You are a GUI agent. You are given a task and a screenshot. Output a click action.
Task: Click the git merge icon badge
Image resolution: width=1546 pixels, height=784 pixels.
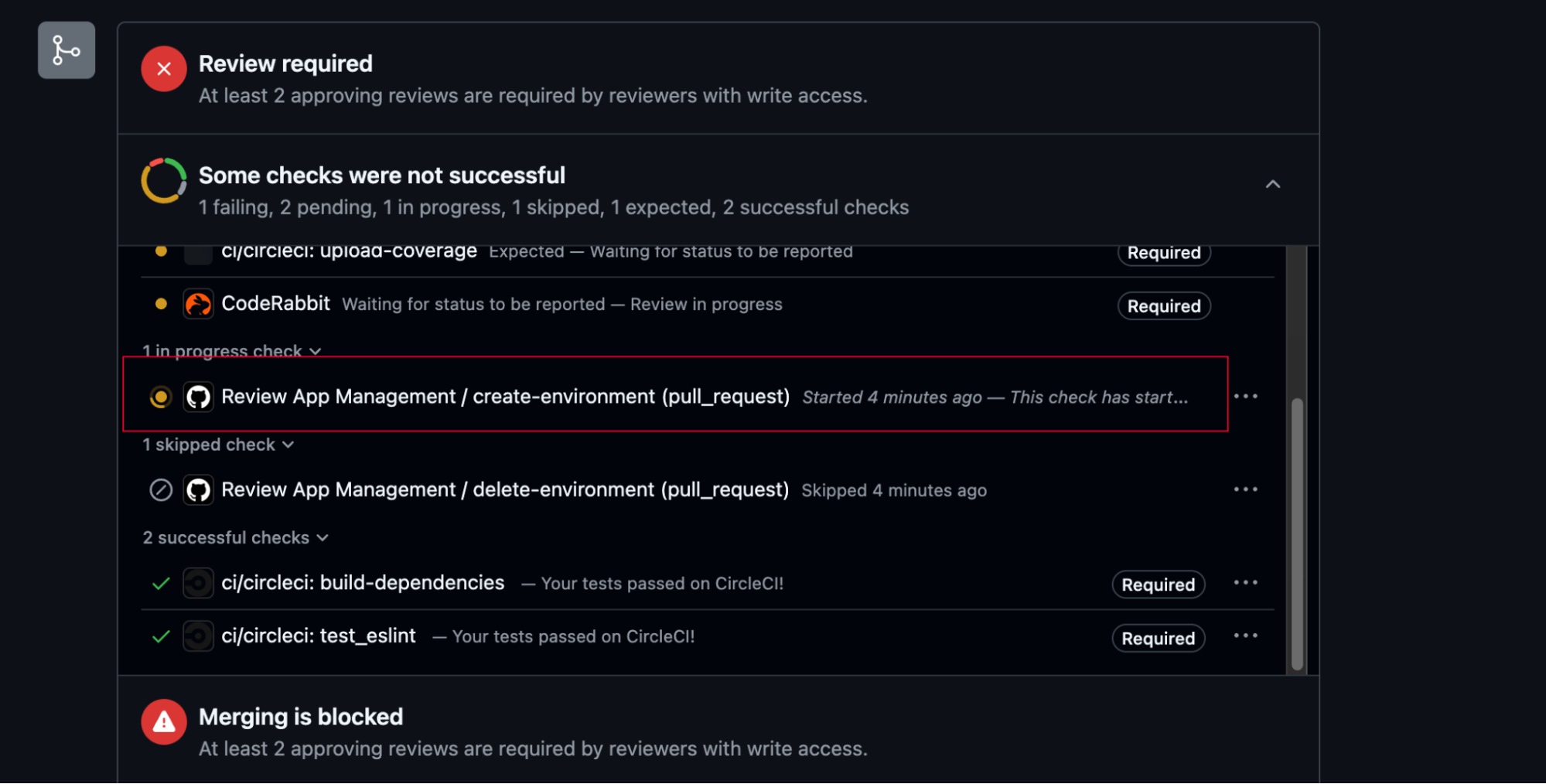click(67, 50)
